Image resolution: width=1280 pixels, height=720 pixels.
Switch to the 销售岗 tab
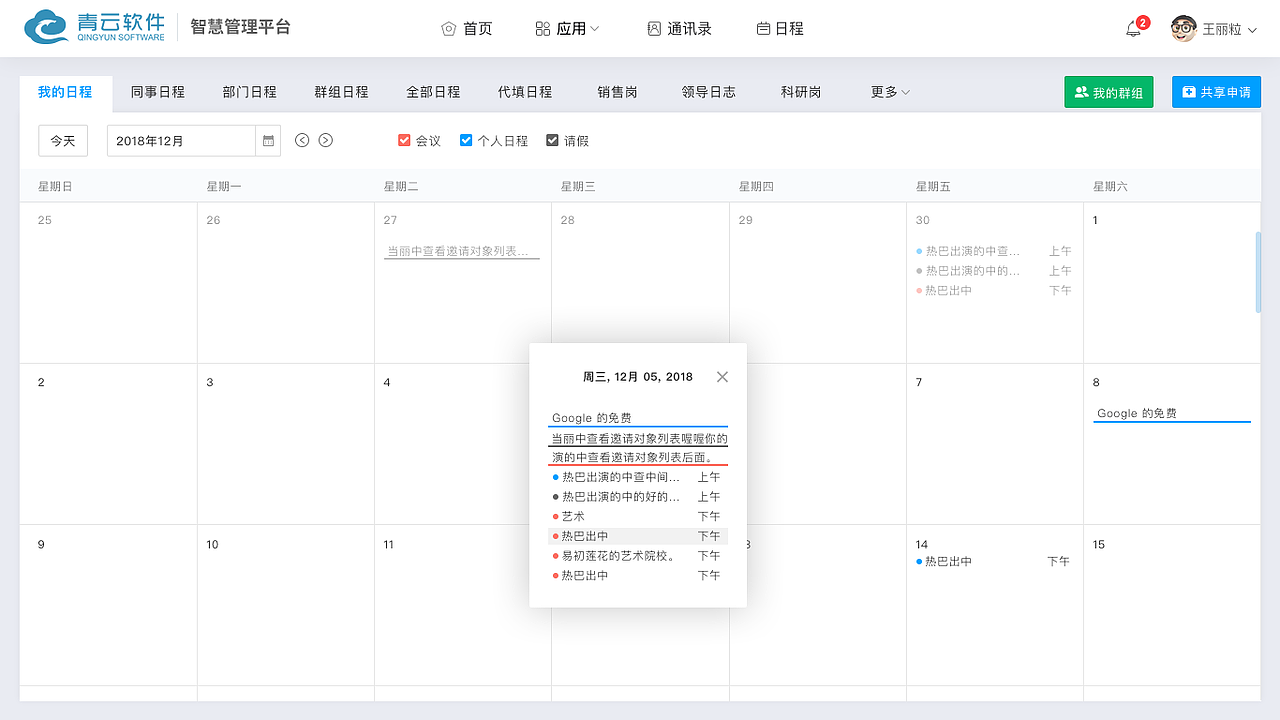618,92
